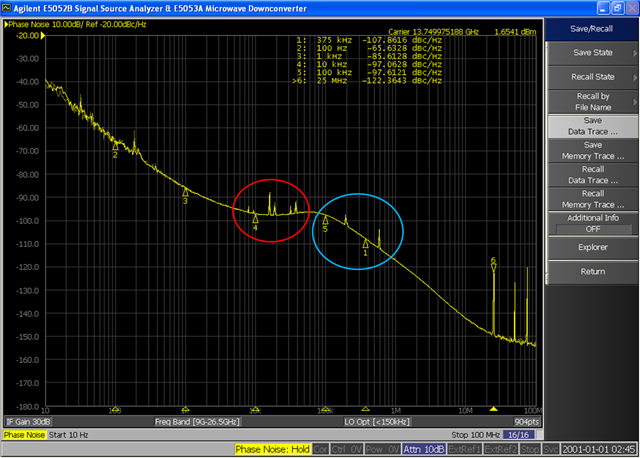Click the IF Gain 30dB indicator

[x=28, y=422]
